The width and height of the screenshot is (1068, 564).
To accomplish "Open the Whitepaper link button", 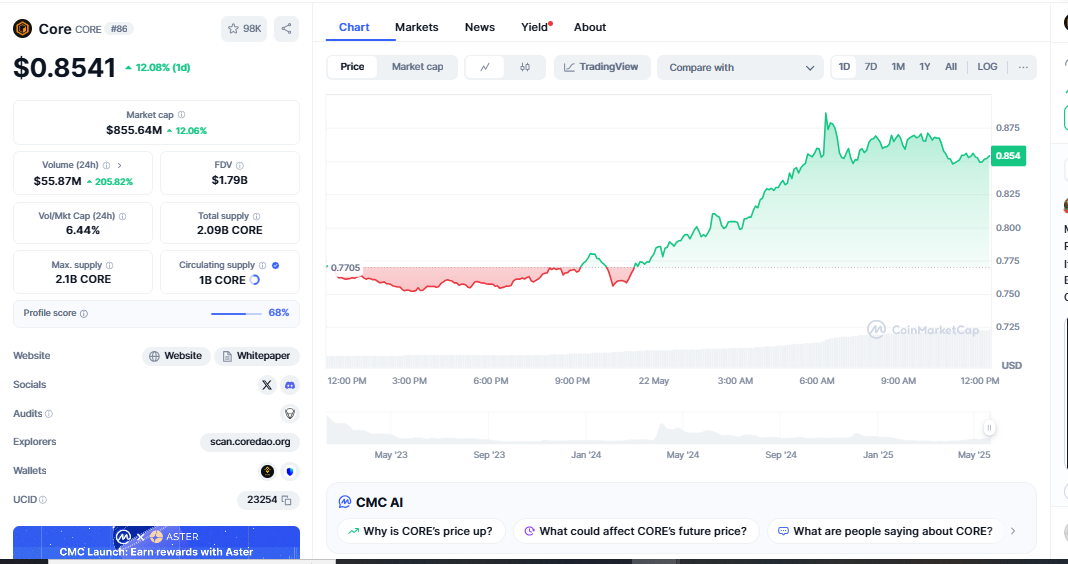I will 257,356.
